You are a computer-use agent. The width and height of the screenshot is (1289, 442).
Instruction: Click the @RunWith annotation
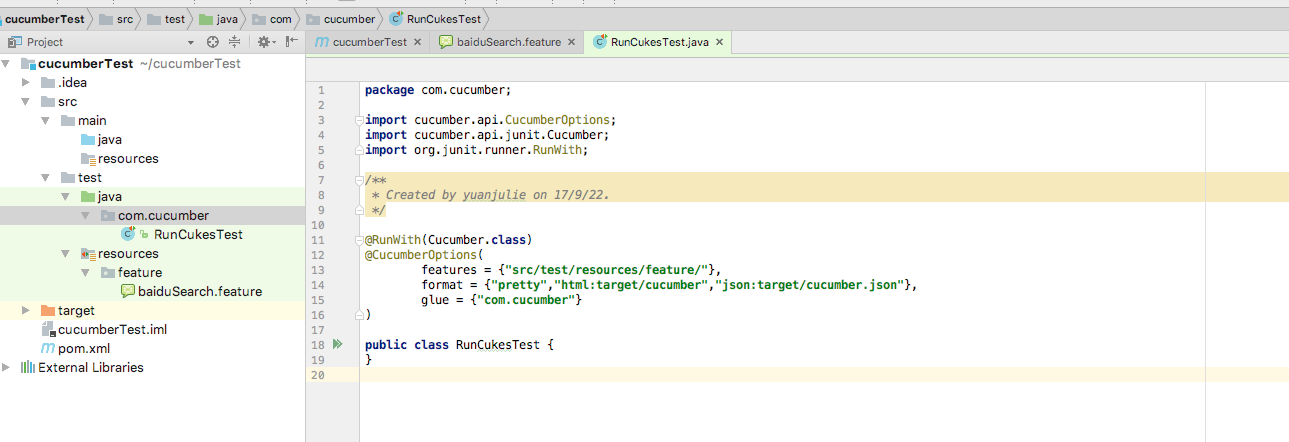pyautogui.click(x=392, y=240)
